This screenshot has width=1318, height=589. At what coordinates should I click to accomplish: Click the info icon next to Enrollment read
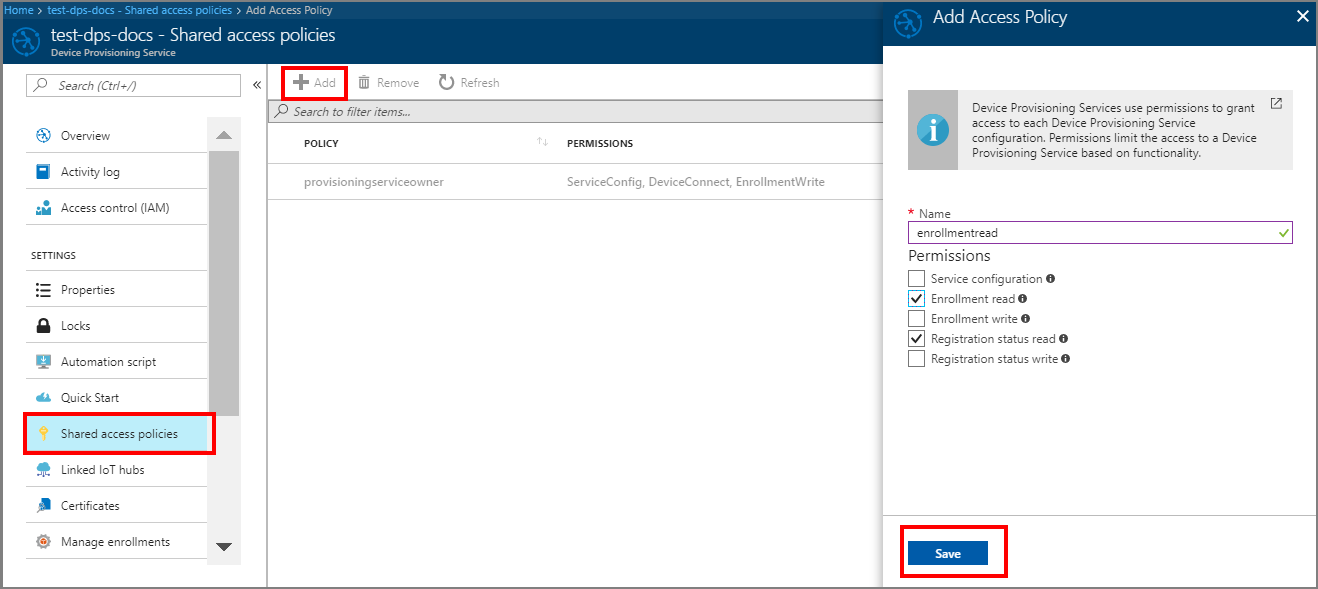(1023, 299)
